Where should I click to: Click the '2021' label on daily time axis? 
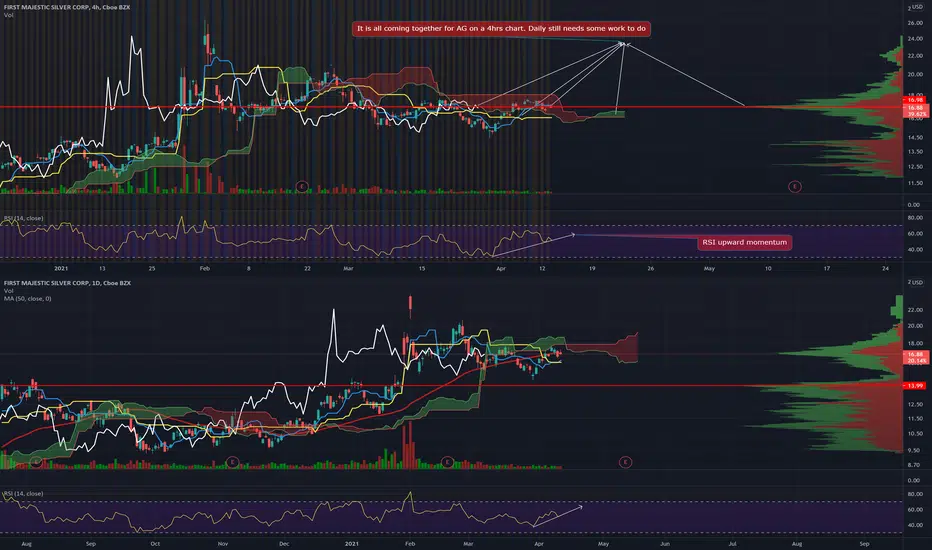(351, 544)
